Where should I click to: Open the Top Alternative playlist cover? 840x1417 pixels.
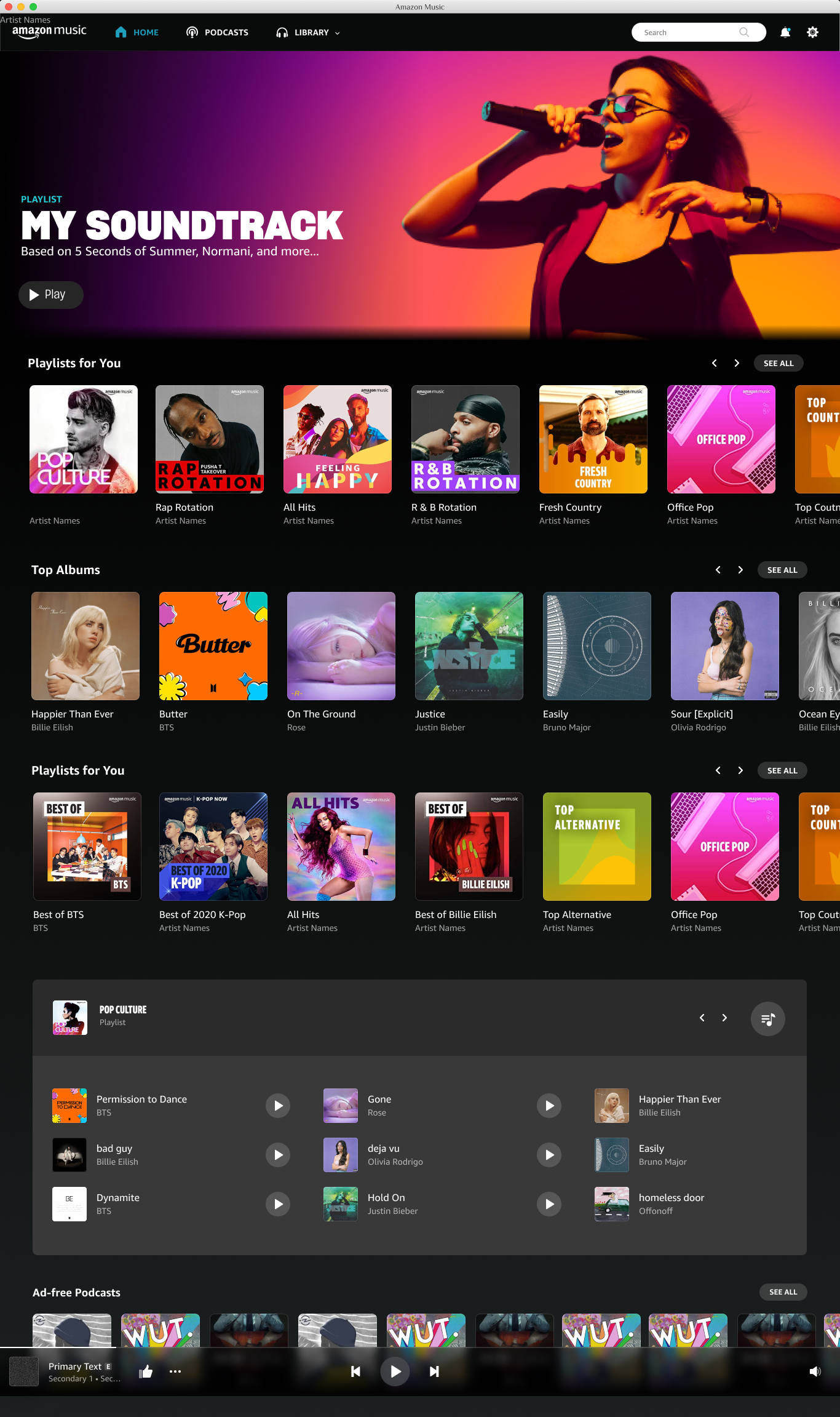[x=597, y=847]
